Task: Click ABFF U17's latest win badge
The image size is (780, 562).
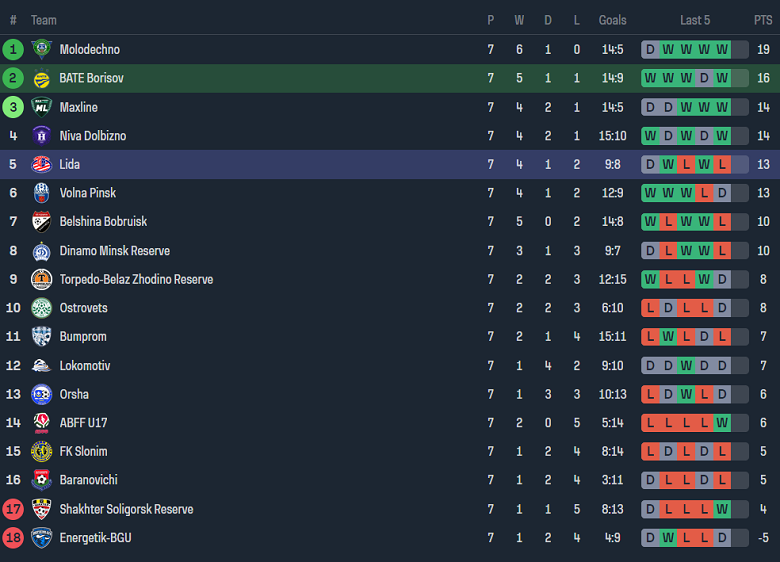Action: pyautogui.click(x=722, y=423)
